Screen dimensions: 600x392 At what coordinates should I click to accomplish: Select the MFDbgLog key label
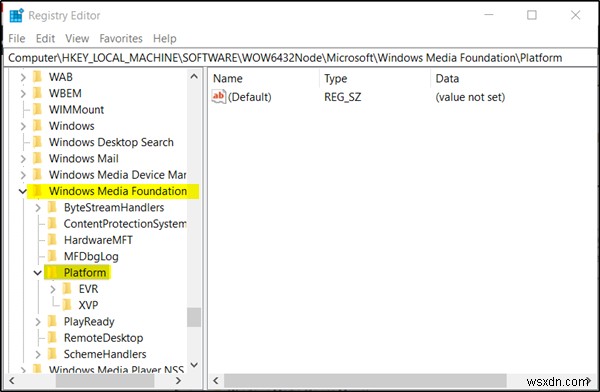(91, 256)
